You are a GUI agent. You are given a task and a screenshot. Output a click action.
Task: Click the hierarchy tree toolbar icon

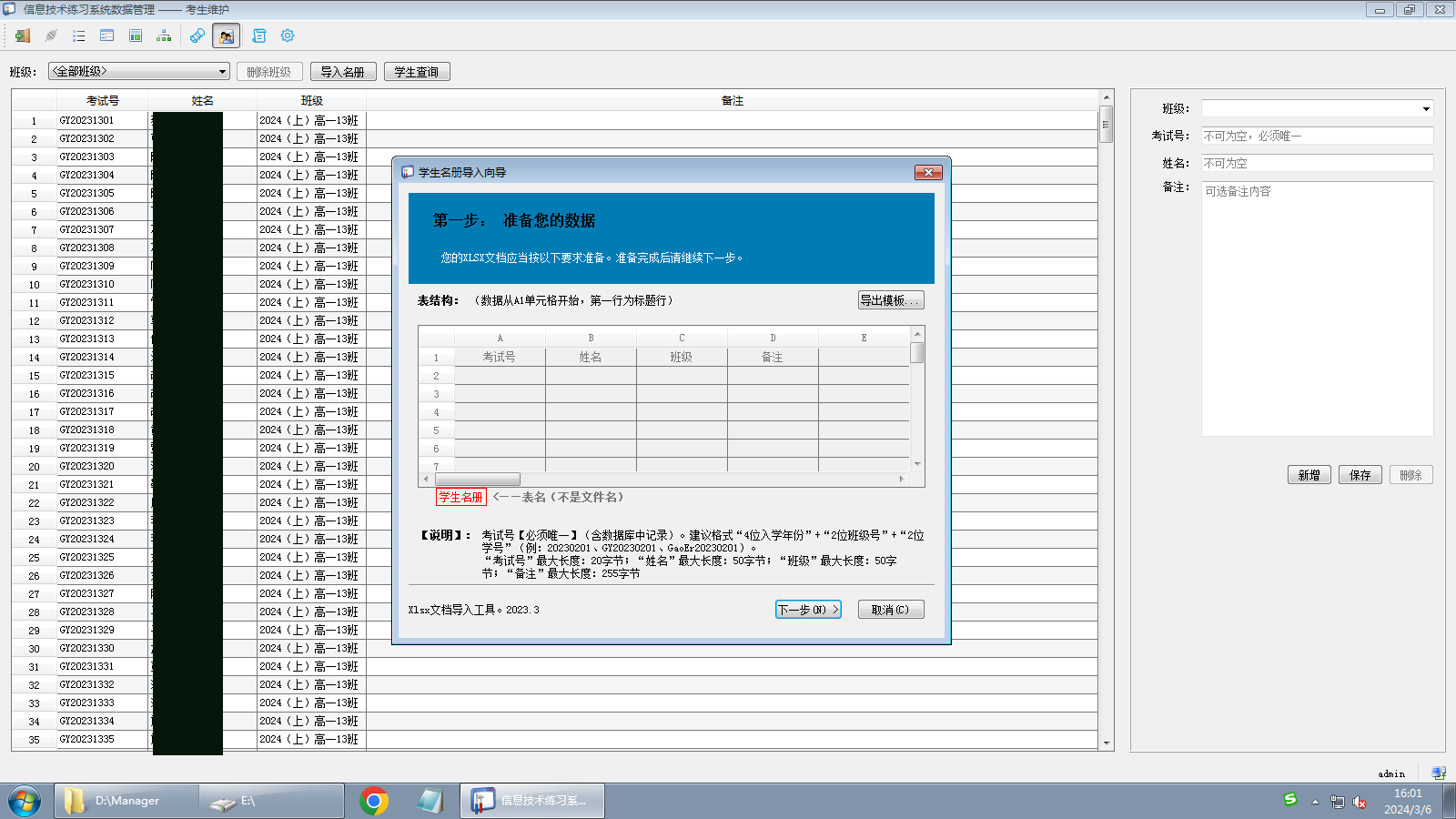(164, 35)
